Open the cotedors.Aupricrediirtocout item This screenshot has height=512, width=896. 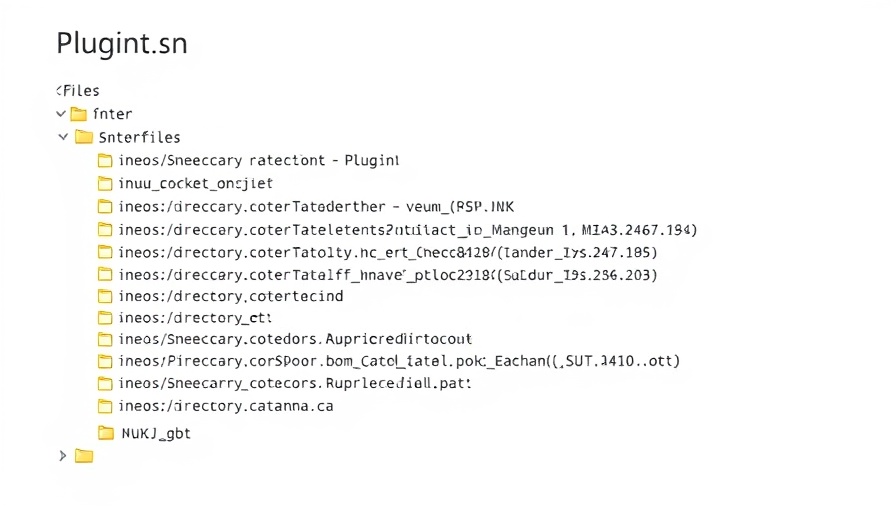[294, 340]
